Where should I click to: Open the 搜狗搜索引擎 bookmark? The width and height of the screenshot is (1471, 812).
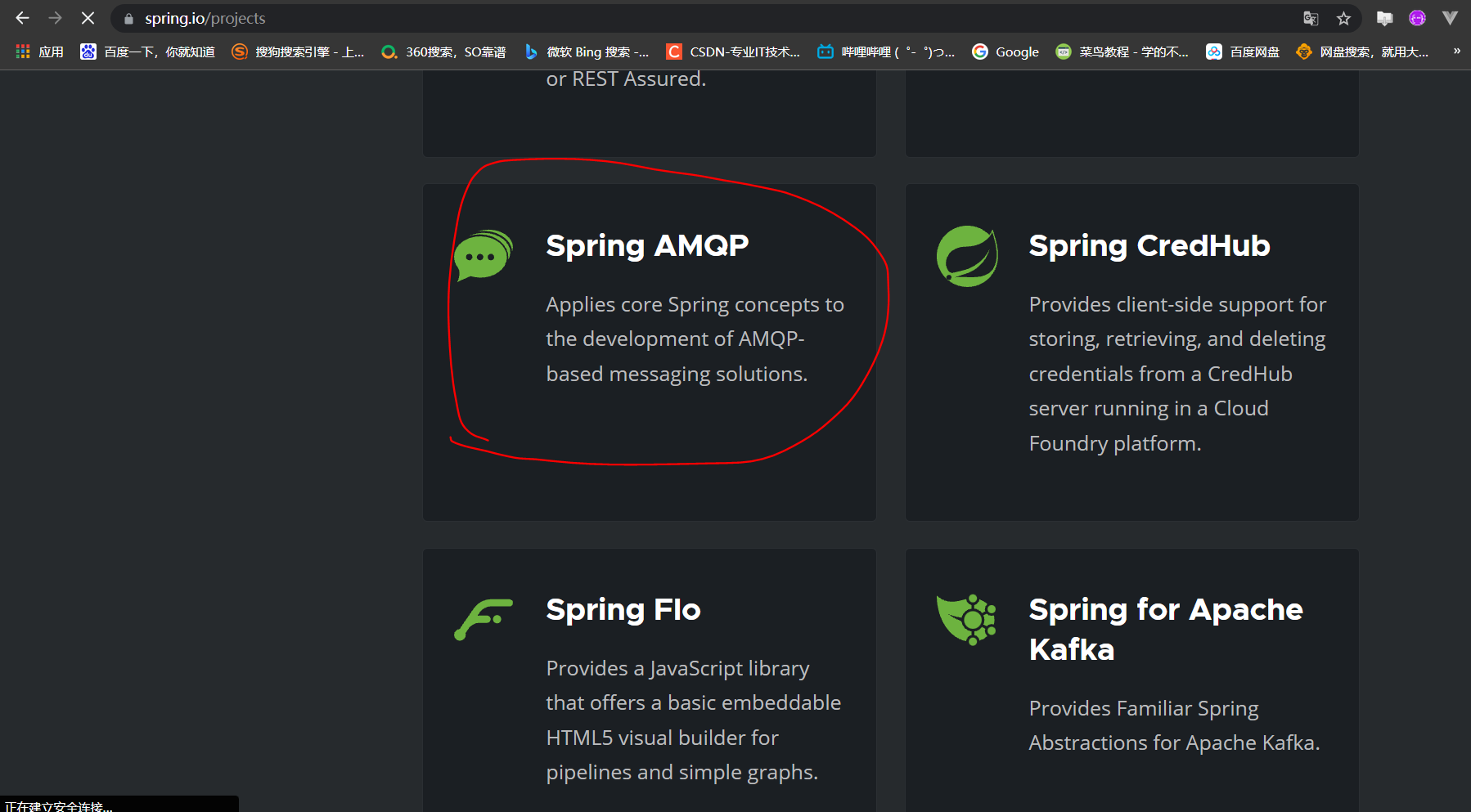[x=298, y=52]
